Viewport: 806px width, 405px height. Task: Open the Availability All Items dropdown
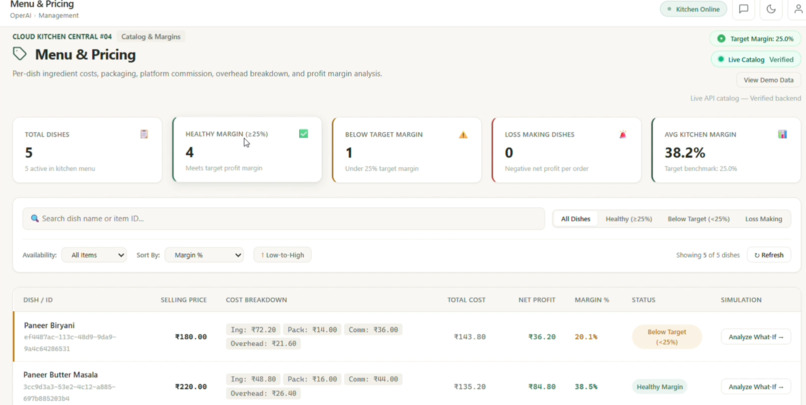point(94,255)
